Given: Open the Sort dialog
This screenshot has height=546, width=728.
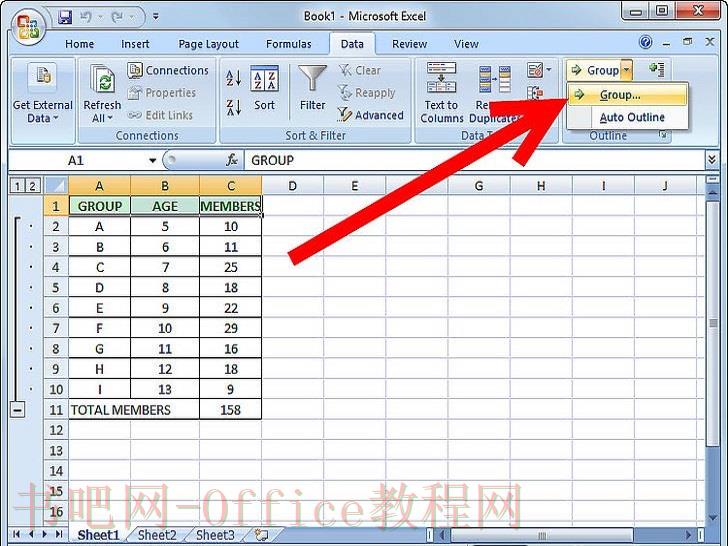Looking at the screenshot, I should pos(264,88).
